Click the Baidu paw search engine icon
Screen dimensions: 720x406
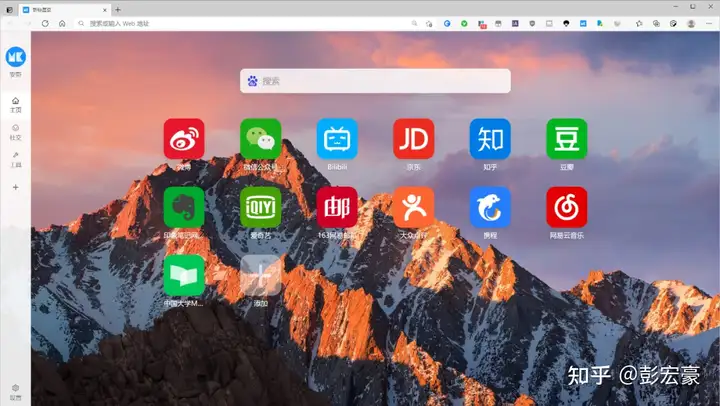tap(253, 81)
